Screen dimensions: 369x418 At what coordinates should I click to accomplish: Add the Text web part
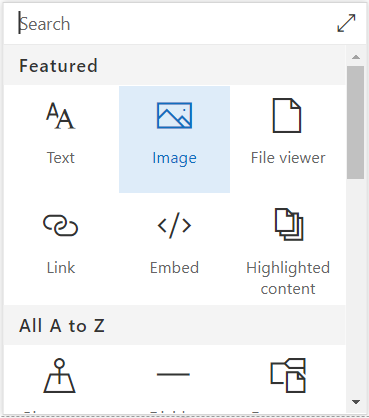click(x=61, y=139)
